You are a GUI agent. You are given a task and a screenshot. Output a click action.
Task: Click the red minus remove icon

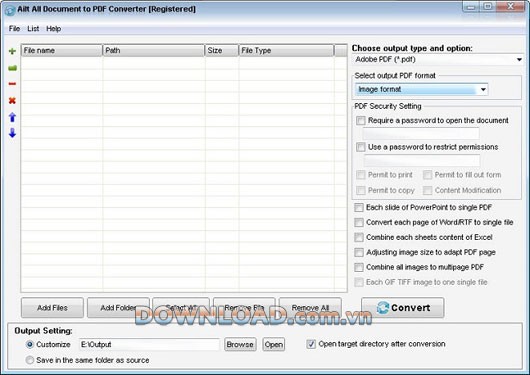click(x=12, y=84)
